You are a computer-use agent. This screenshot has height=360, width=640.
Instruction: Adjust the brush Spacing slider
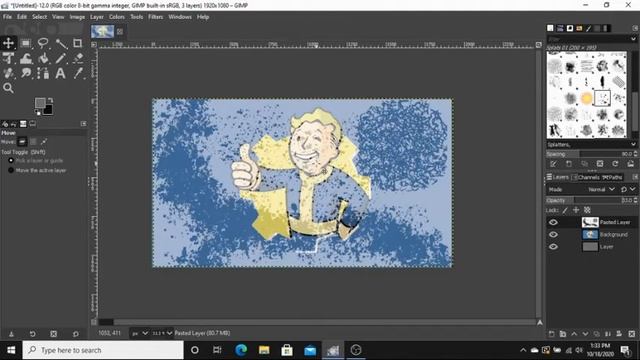pos(591,154)
